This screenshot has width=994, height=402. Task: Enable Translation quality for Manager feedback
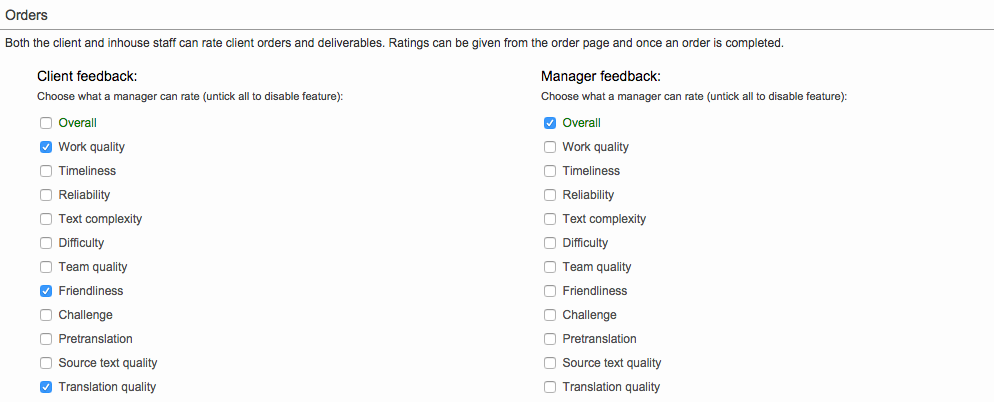click(x=550, y=387)
